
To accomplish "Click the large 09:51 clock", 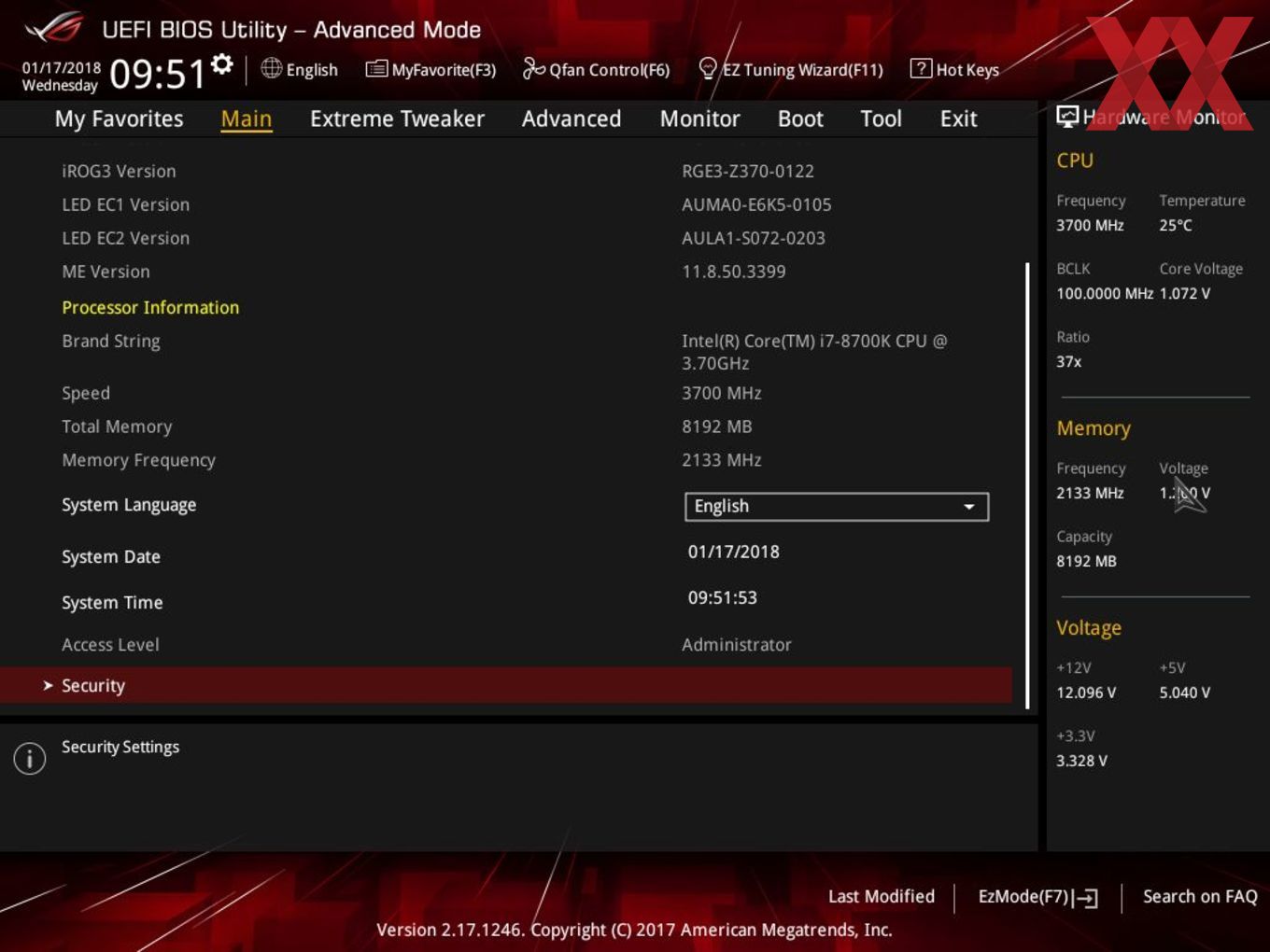I will pos(157,74).
